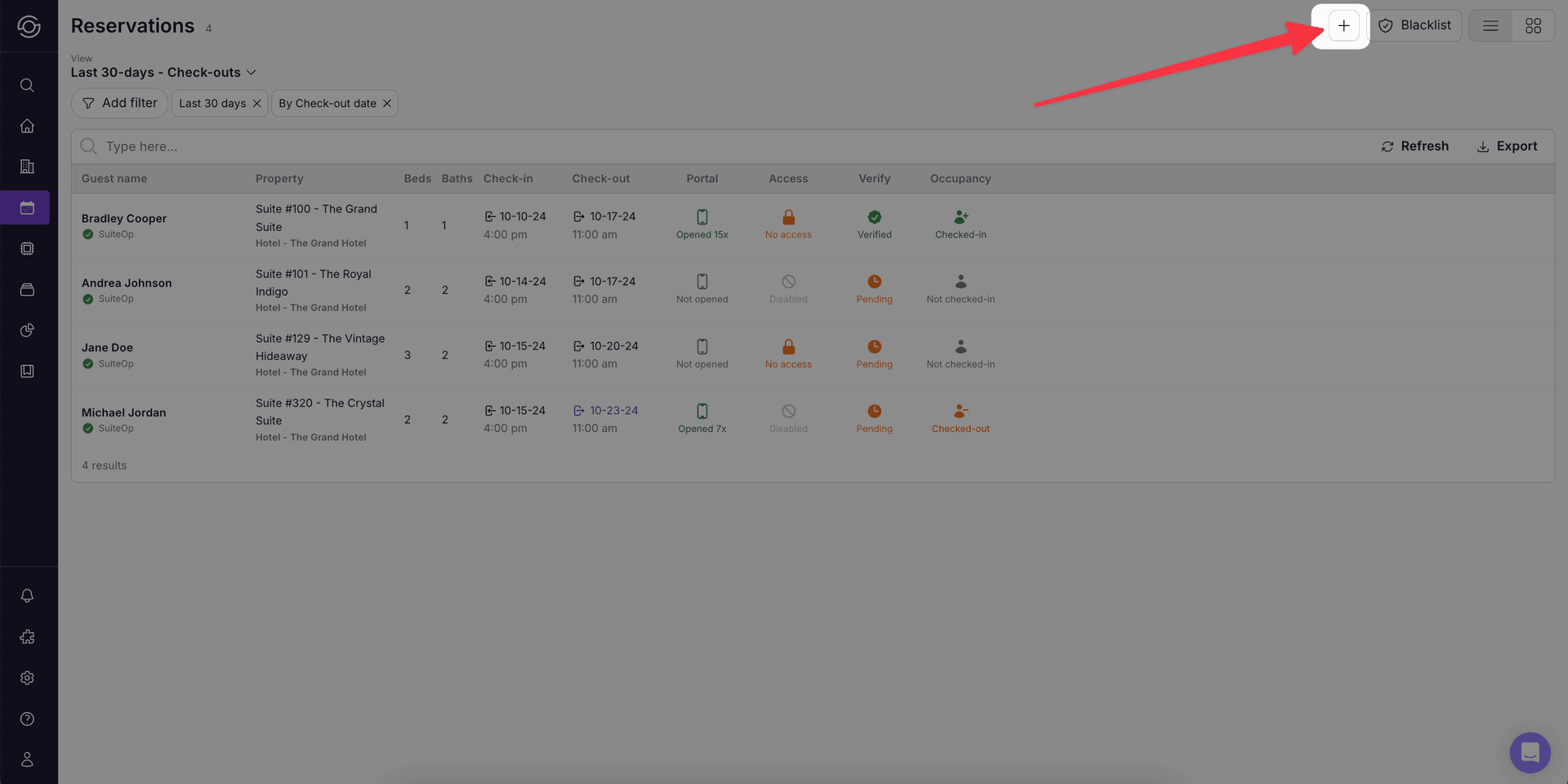The image size is (1568, 784).
Task: Open the Help question mark icon
Action: (28, 719)
